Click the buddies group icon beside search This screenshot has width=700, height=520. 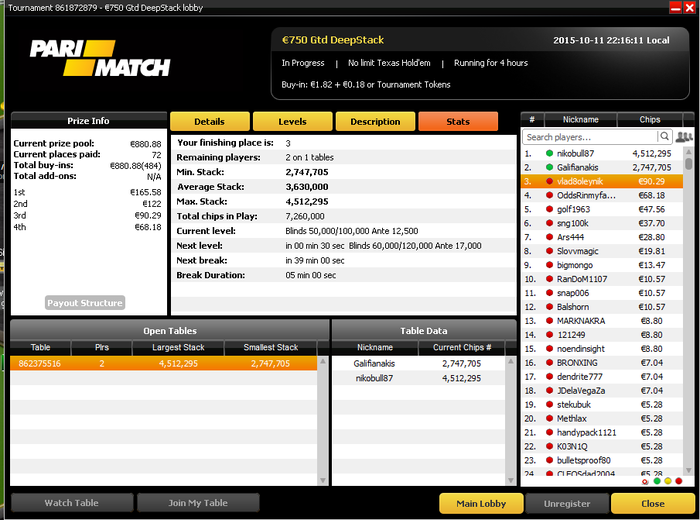[683, 137]
